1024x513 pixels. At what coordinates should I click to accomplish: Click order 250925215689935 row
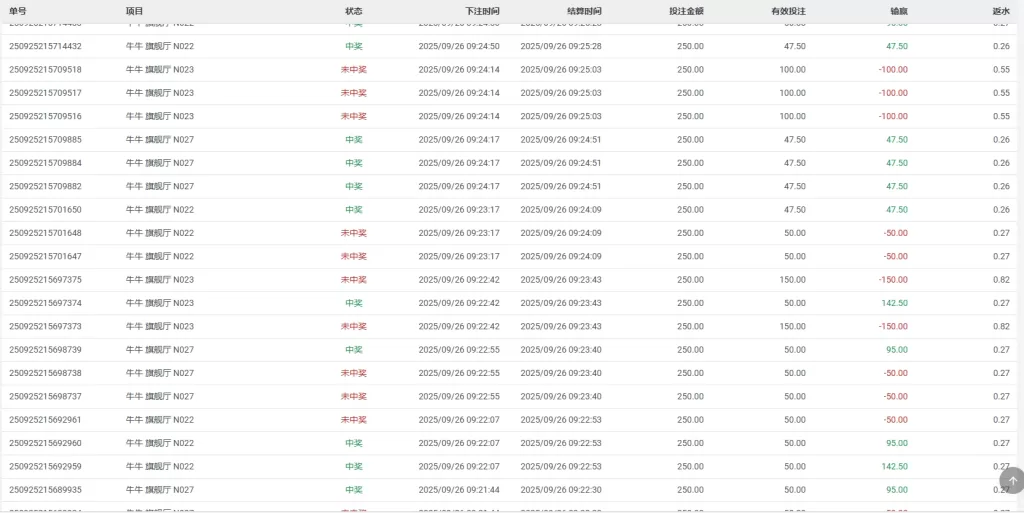coord(509,490)
